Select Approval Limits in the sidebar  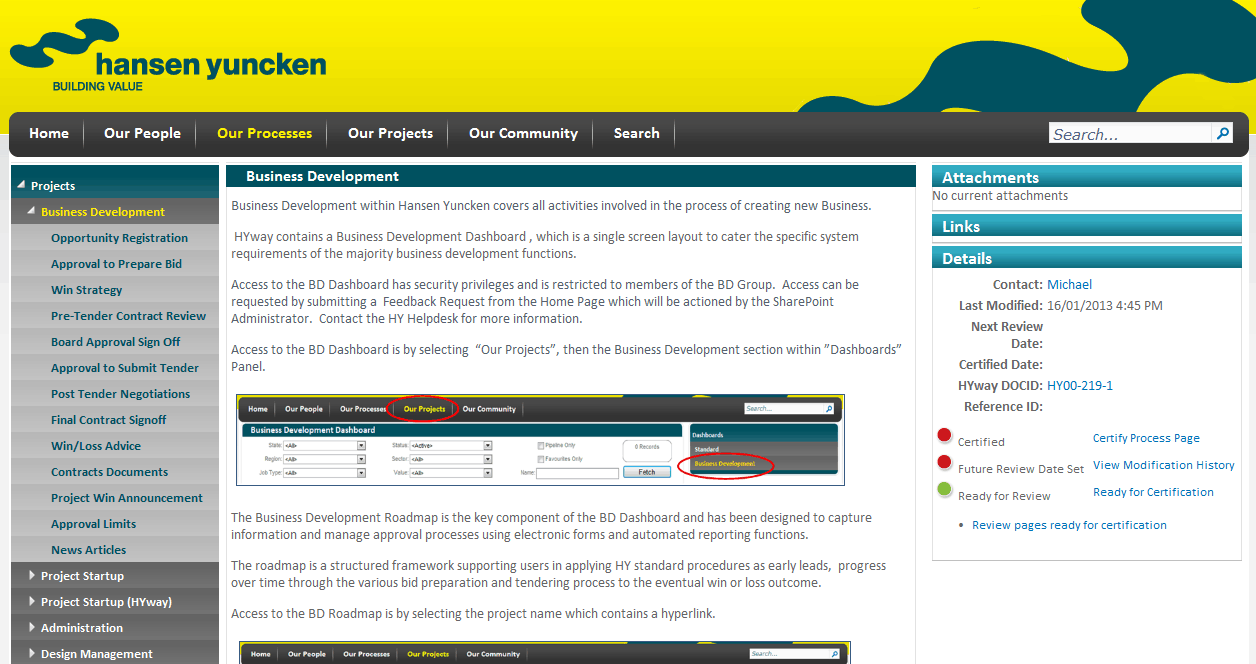point(93,524)
